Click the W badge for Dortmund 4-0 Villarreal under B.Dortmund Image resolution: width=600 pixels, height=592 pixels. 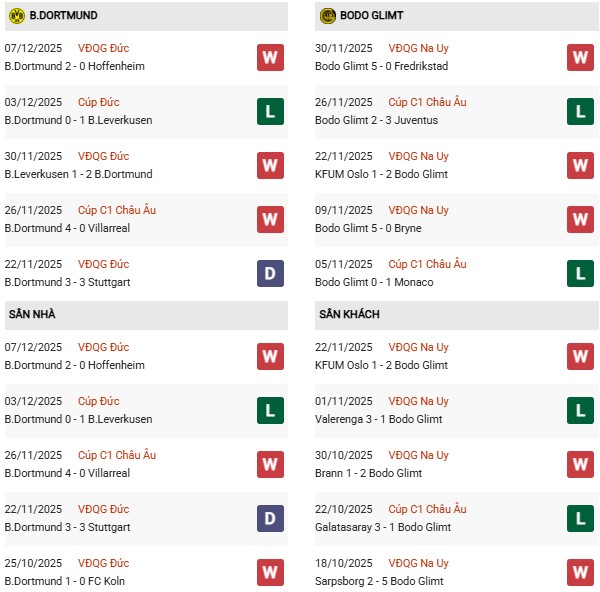tap(270, 219)
